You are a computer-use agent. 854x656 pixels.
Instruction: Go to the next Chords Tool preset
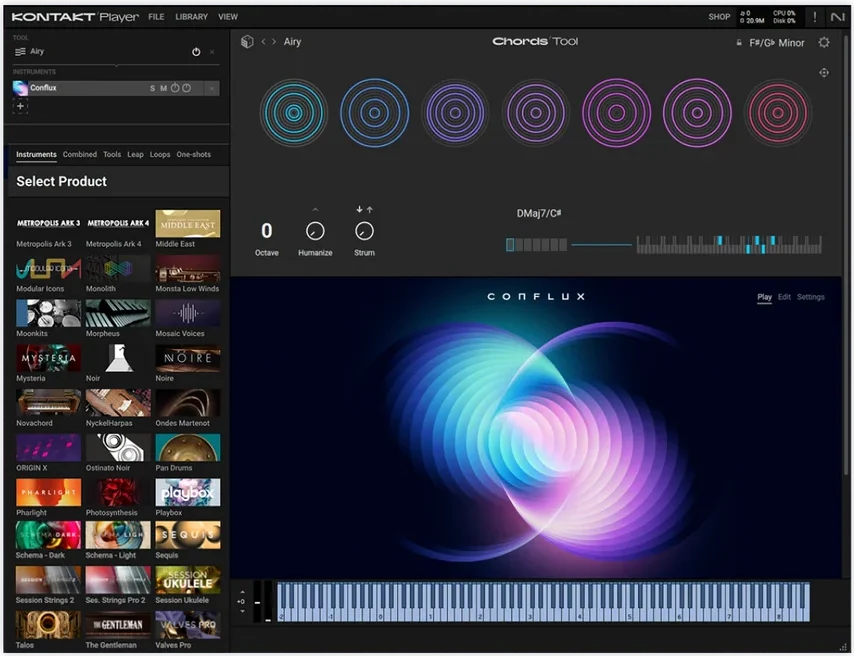[x=274, y=41]
